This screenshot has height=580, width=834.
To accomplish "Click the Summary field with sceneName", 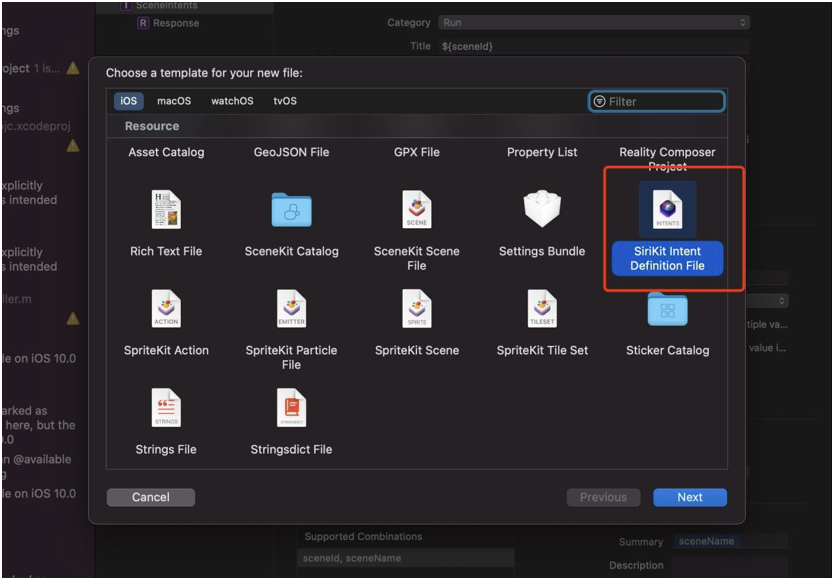I will tap(729, 541).
